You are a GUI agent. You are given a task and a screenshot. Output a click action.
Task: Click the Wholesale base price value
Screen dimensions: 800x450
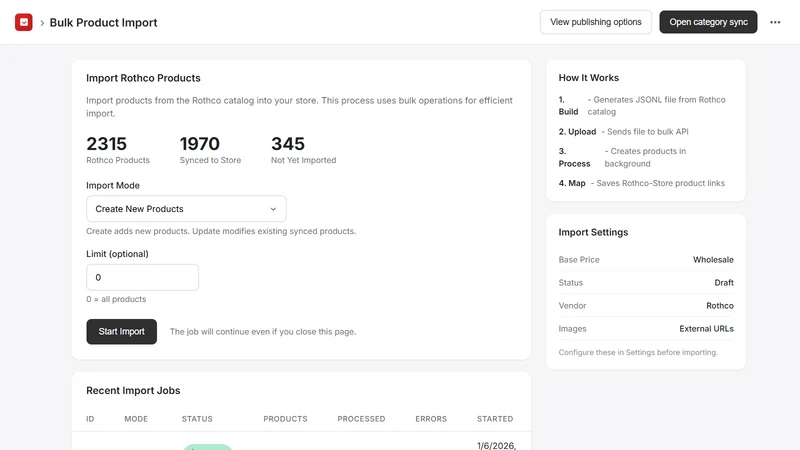point(713,260)
